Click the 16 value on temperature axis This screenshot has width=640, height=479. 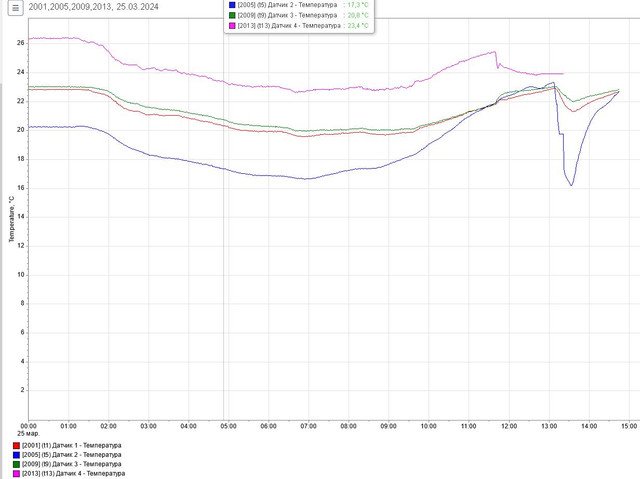point(21,188)
